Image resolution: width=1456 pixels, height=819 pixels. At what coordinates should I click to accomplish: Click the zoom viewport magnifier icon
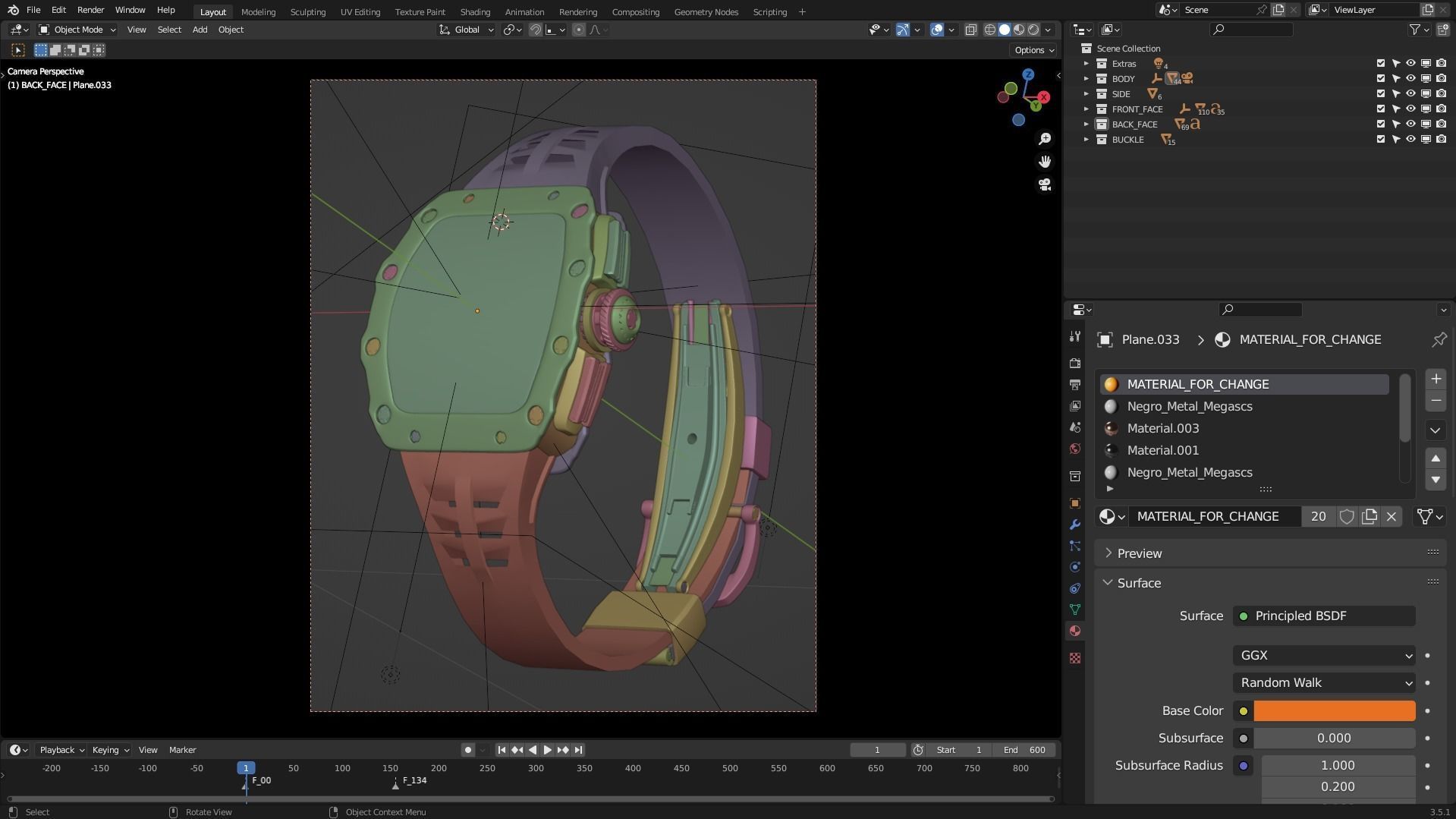1045,138
